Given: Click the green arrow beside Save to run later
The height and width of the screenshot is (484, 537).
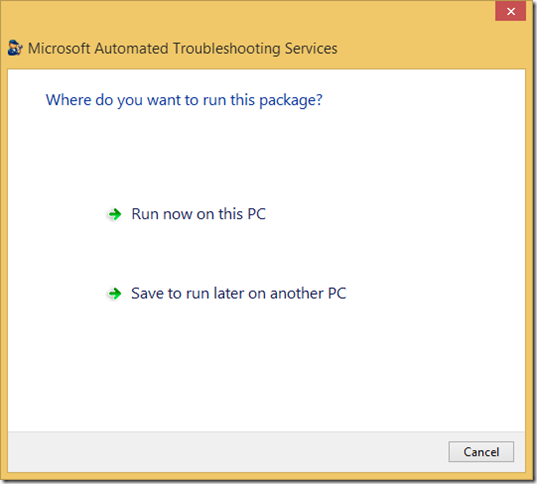Looking at the screenshot, I should pos(115,294).
